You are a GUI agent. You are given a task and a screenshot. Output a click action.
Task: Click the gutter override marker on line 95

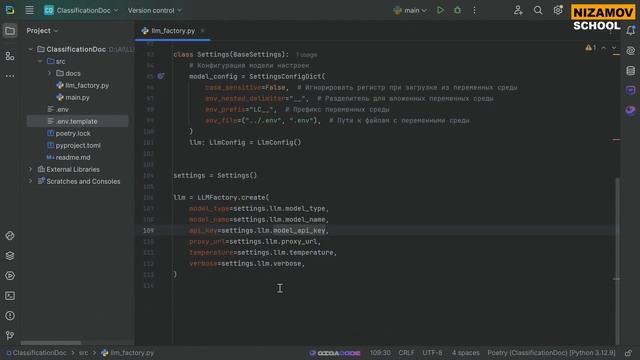(161, 76)
